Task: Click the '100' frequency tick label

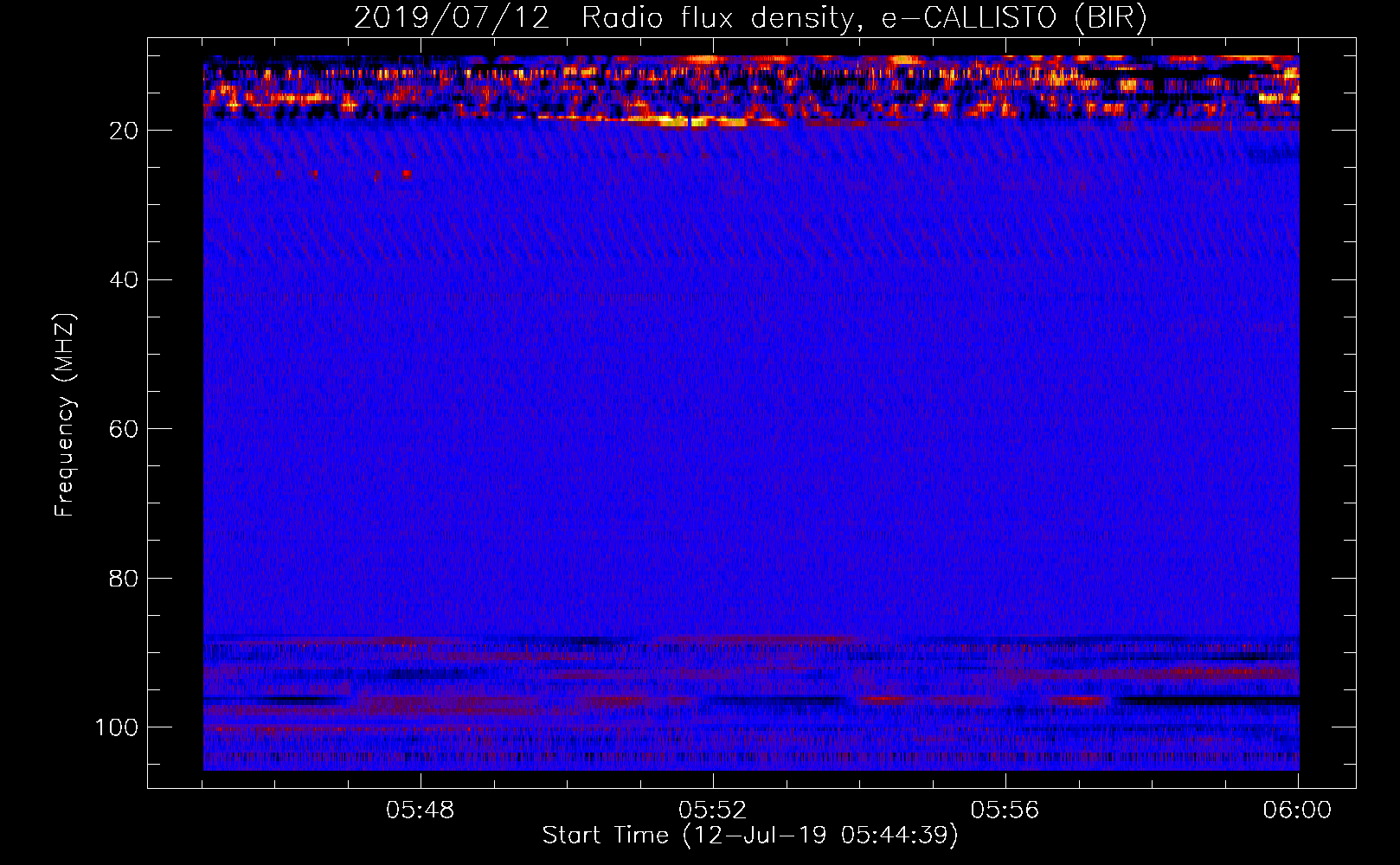Action: tap(118, 728)
